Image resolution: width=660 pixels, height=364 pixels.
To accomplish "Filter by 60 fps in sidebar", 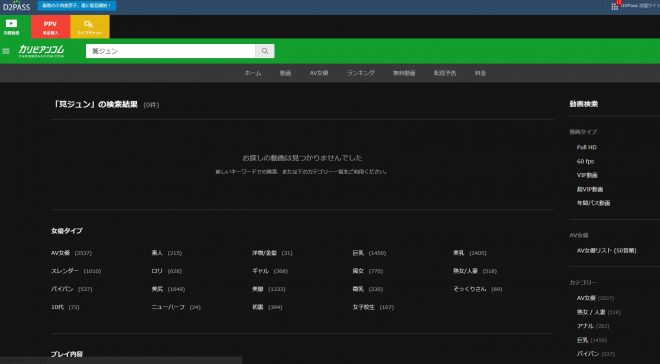I will [x=585, y=161].
